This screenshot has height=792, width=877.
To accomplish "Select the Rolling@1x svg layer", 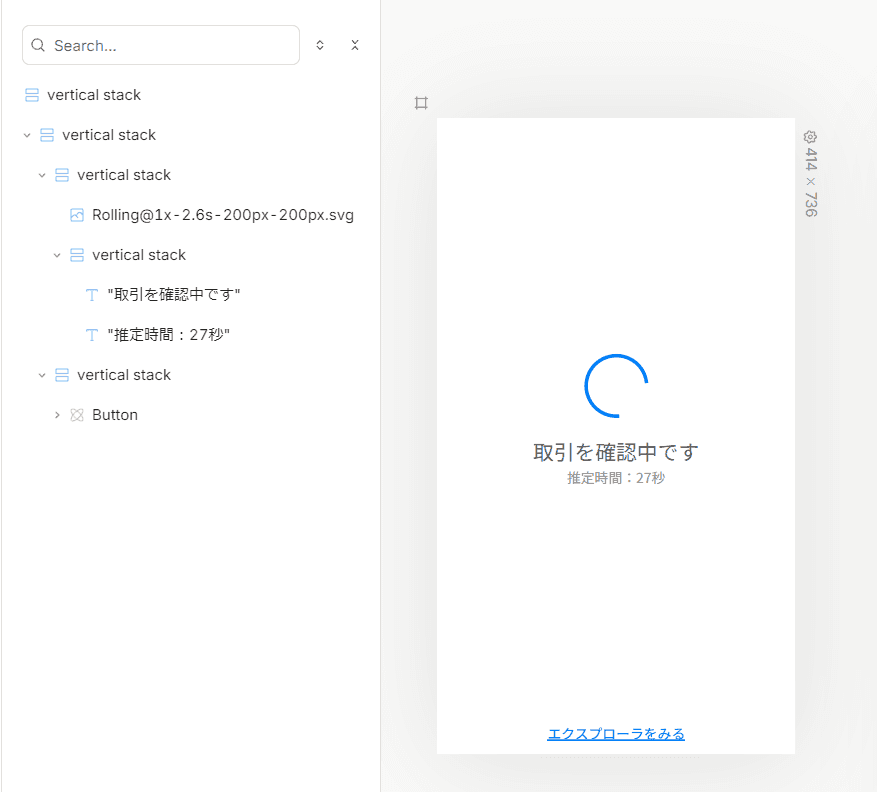I will [223, 215].
